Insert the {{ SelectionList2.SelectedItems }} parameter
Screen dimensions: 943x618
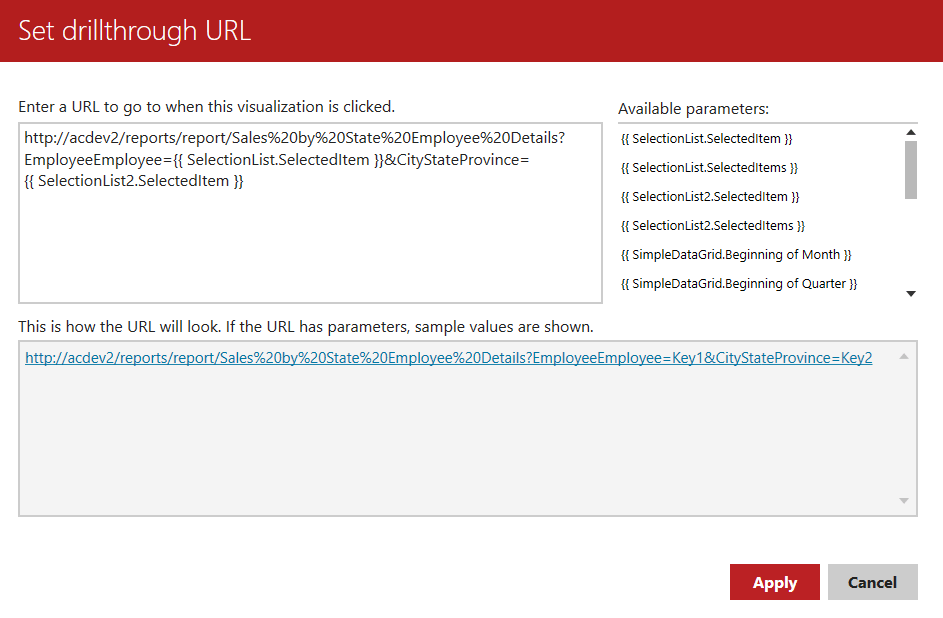point(712,226)
